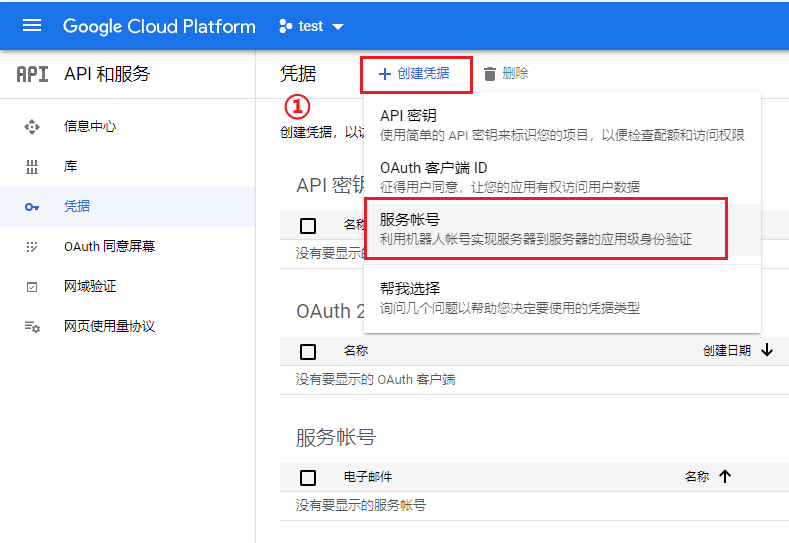The image size is (789, 543).
Task: Click the trash icon next to 删除
Action: click(x=489, y=73)
